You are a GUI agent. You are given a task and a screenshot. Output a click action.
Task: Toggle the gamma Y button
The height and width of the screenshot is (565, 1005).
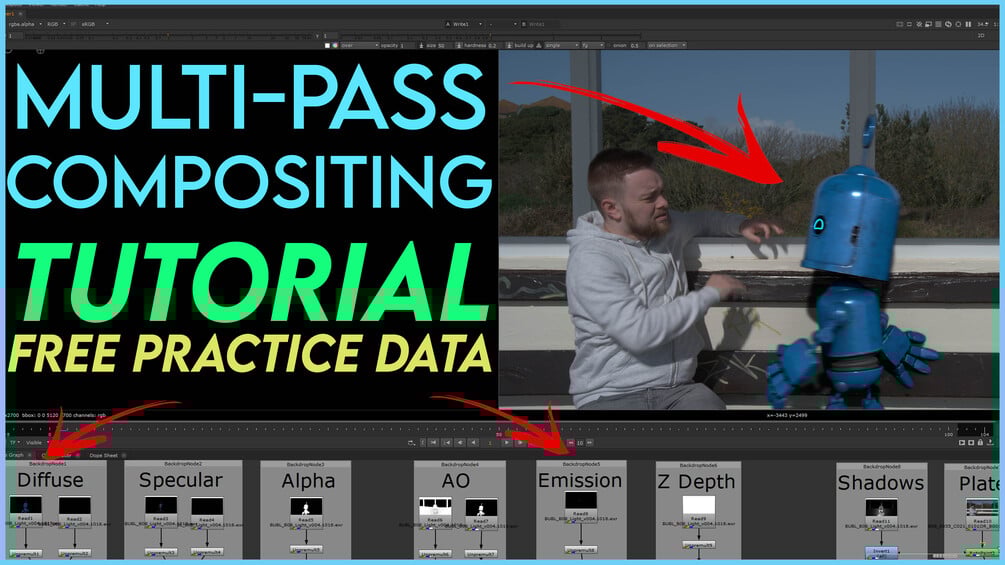[317, 36]
